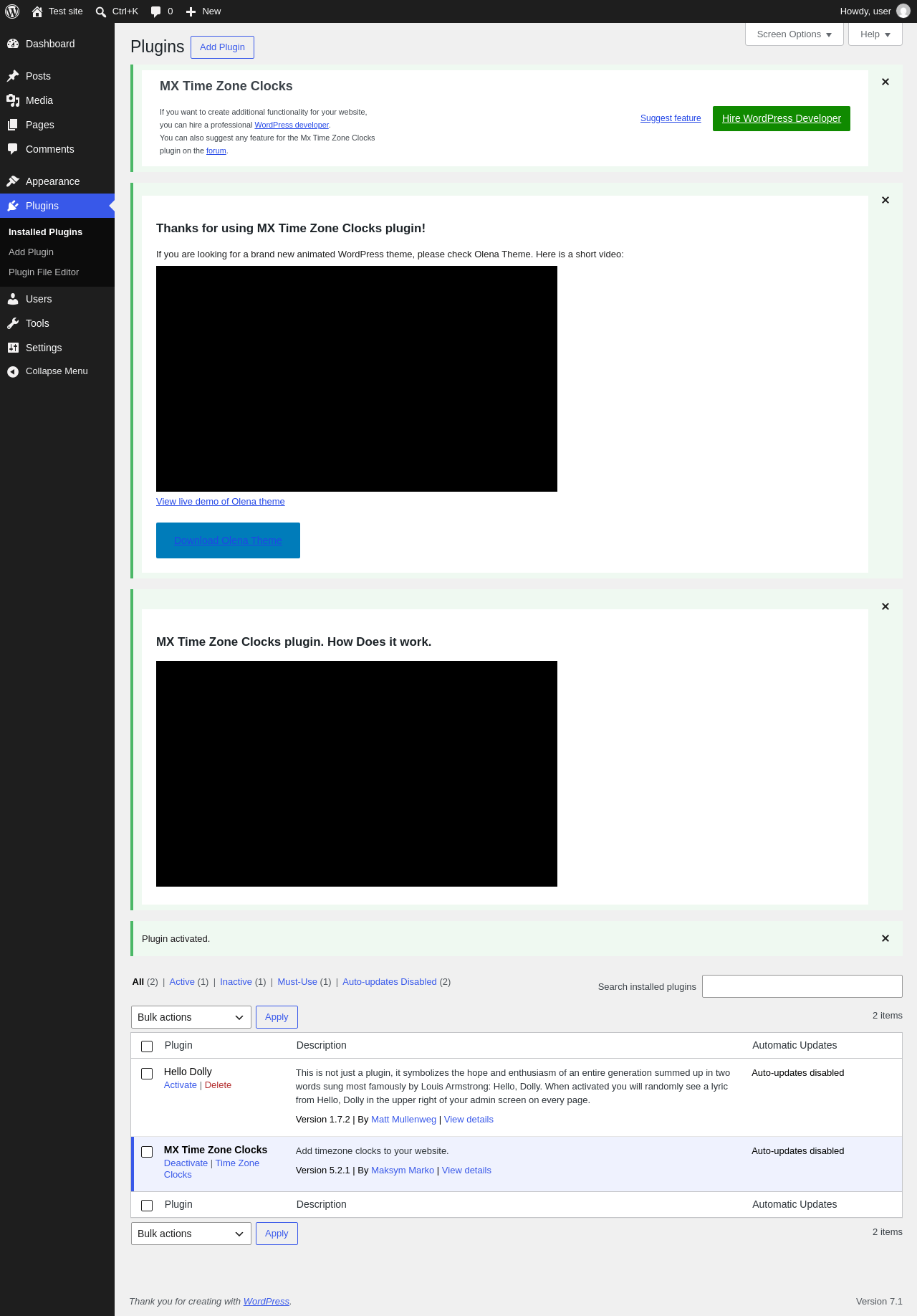Screen dimensions: 917x1316
Task: Delete the Hello Dolly plugin
Action: (218, 1085)
